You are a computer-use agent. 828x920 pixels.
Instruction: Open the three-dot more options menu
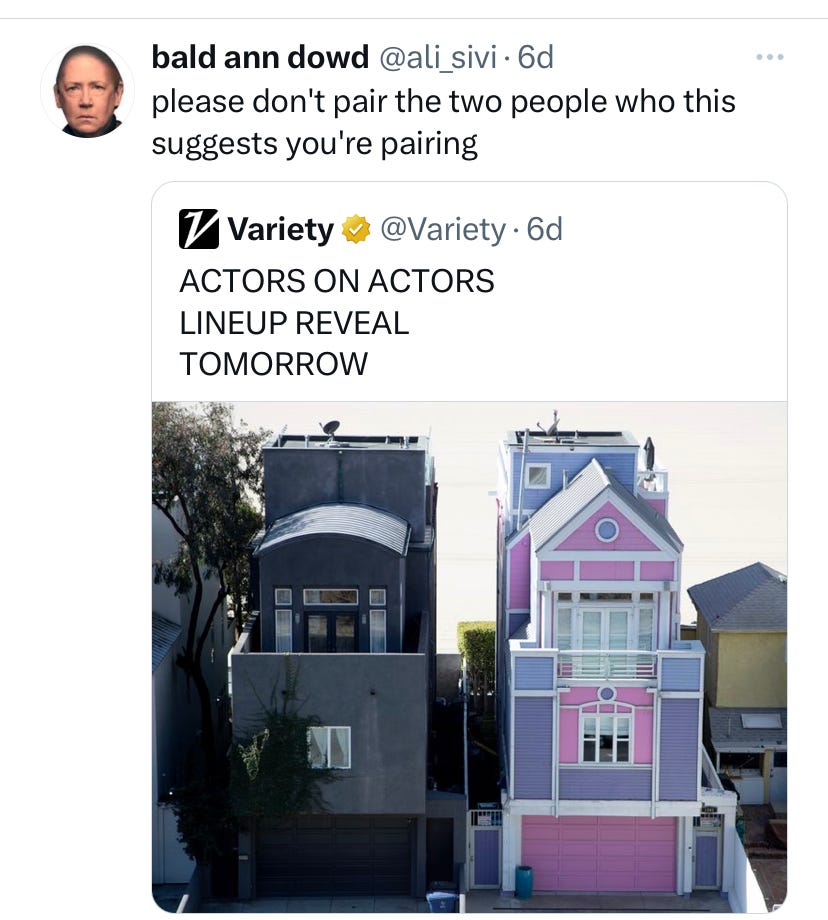(769, 57)
